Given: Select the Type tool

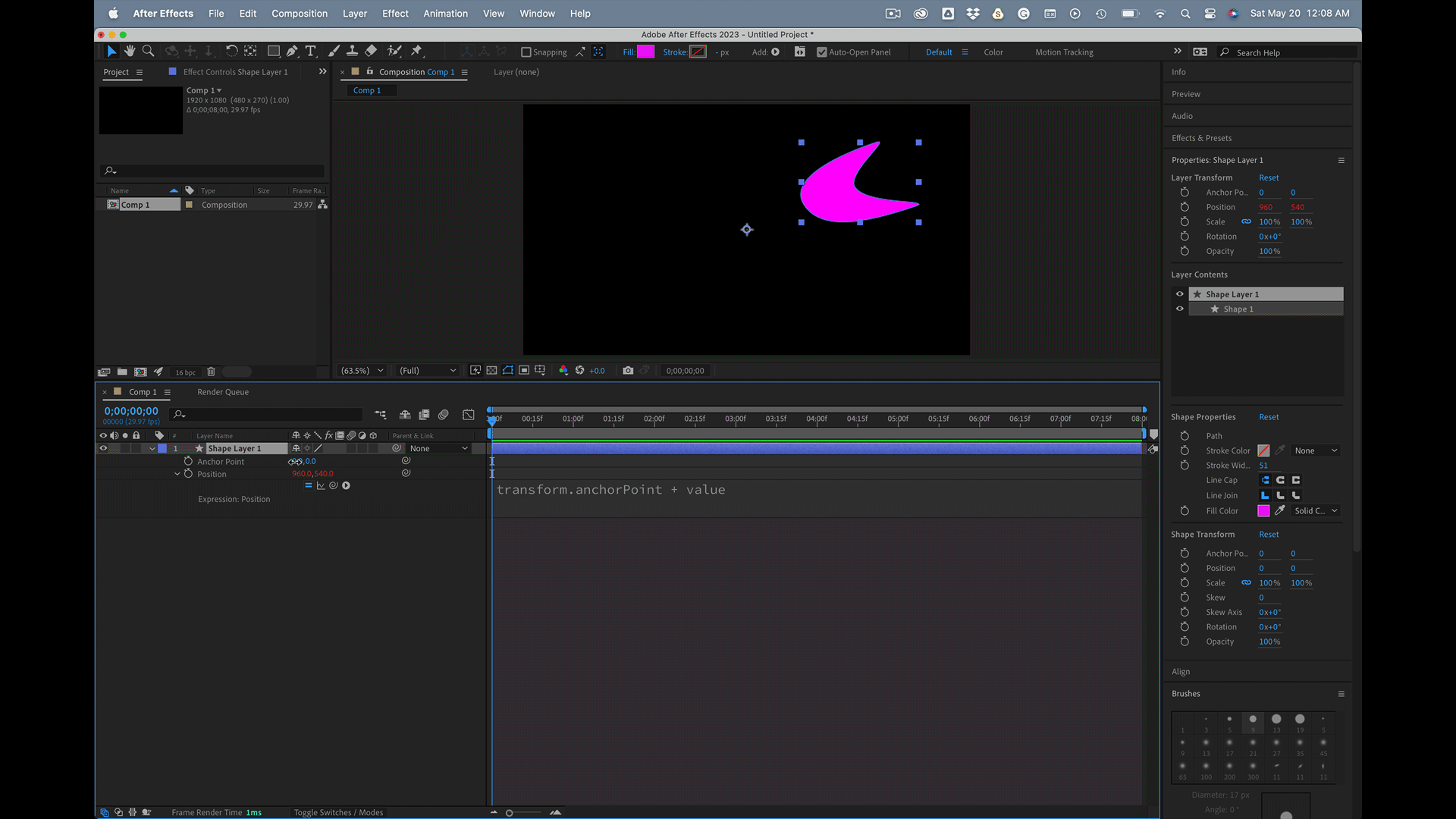Looking at the screenshot, I should tap(311, 51).
